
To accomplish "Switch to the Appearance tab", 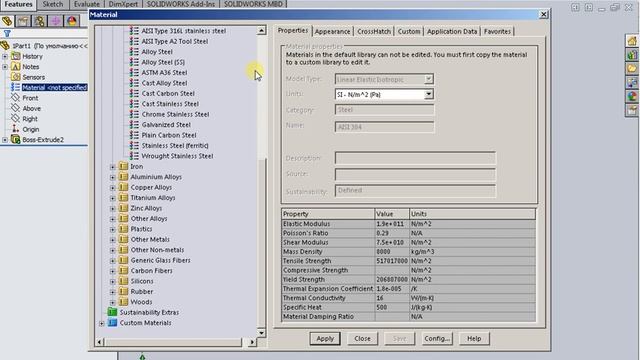I will 332,31.
